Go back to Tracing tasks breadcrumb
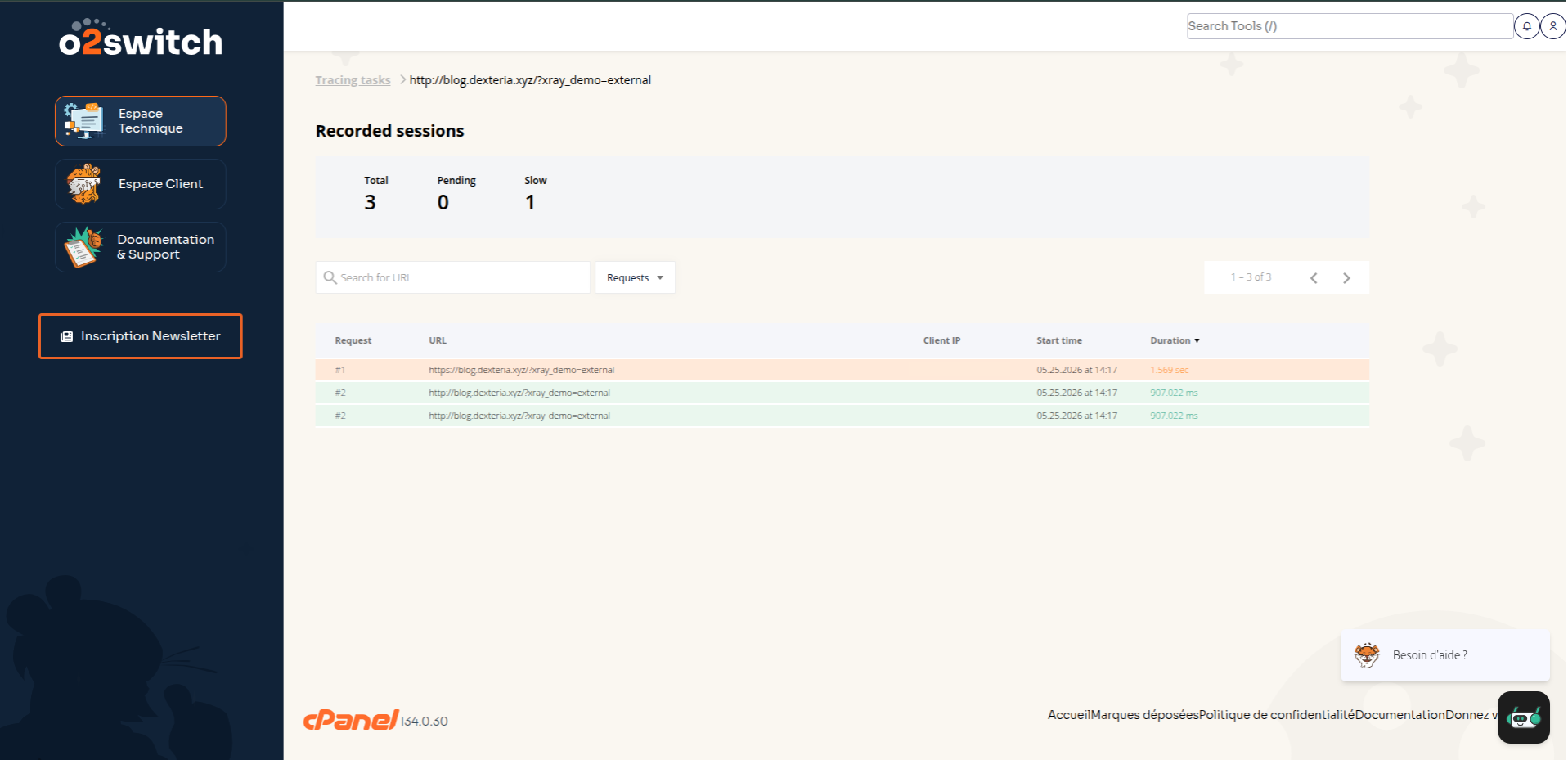 coord(353,80)
